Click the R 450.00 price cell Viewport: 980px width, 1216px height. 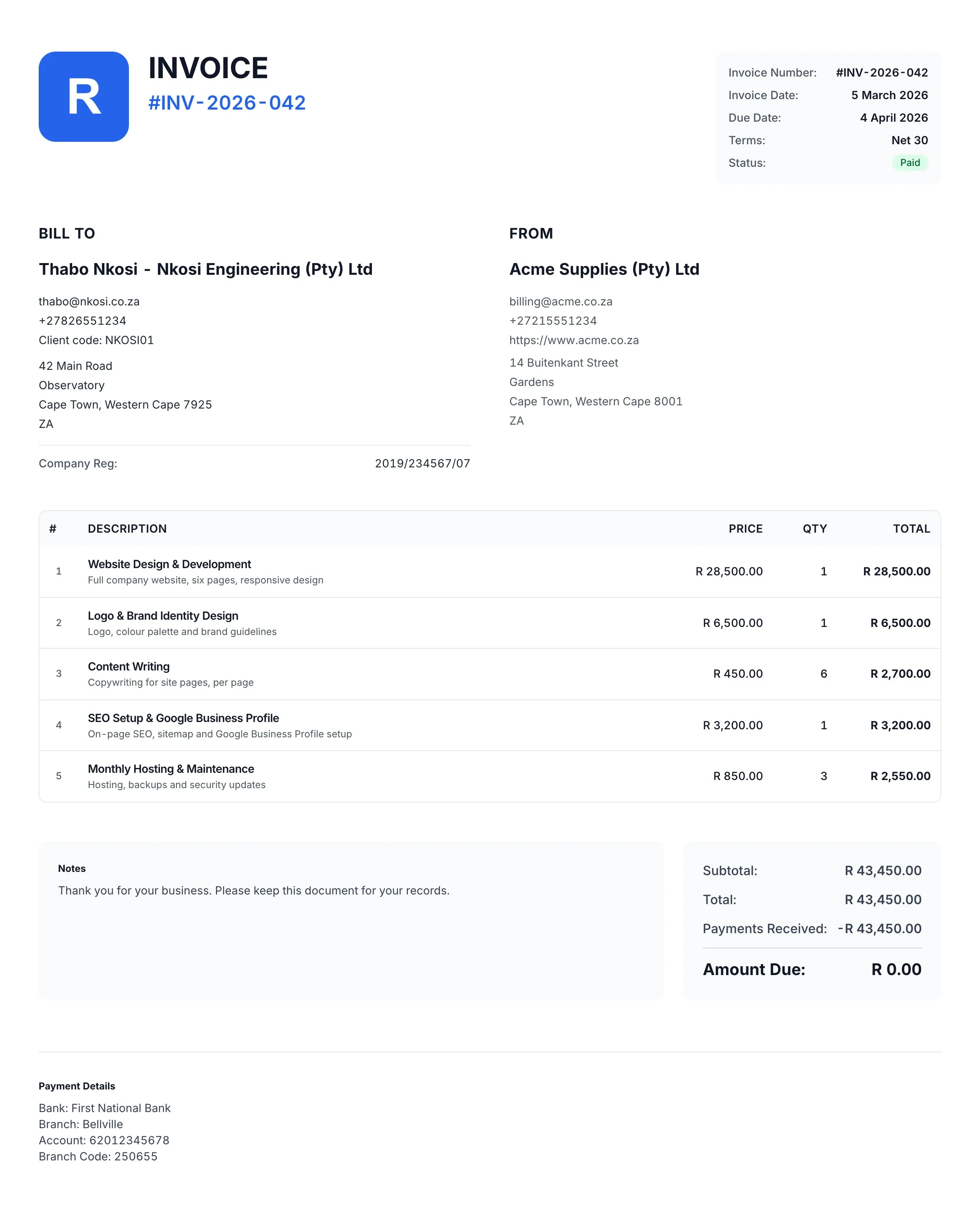738,674
